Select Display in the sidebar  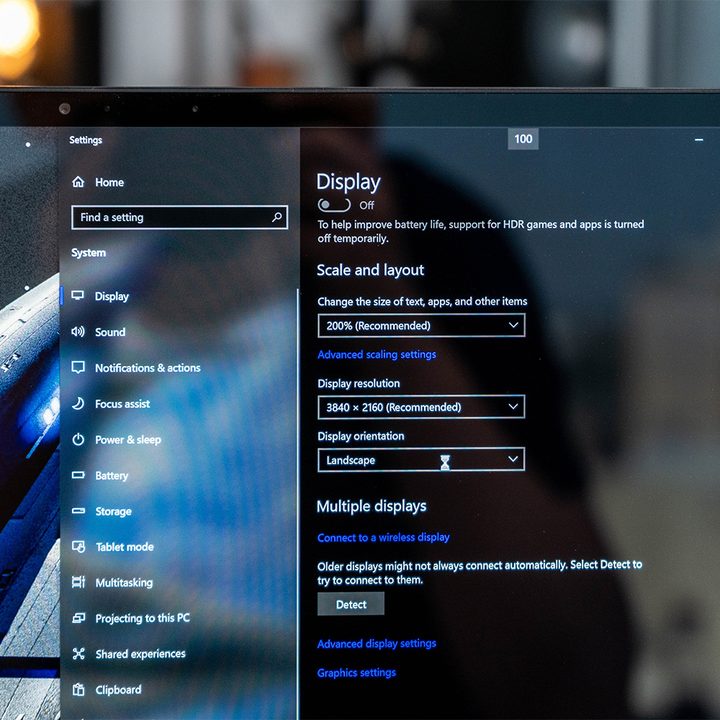click(112, 296)
